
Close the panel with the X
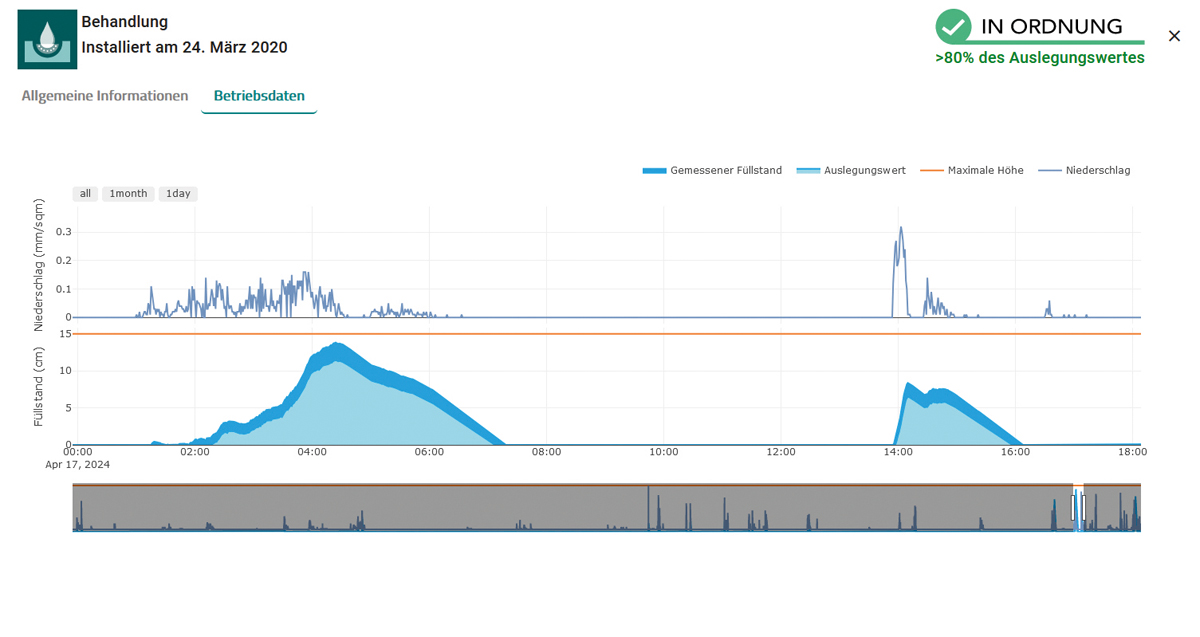[1174, 36]
